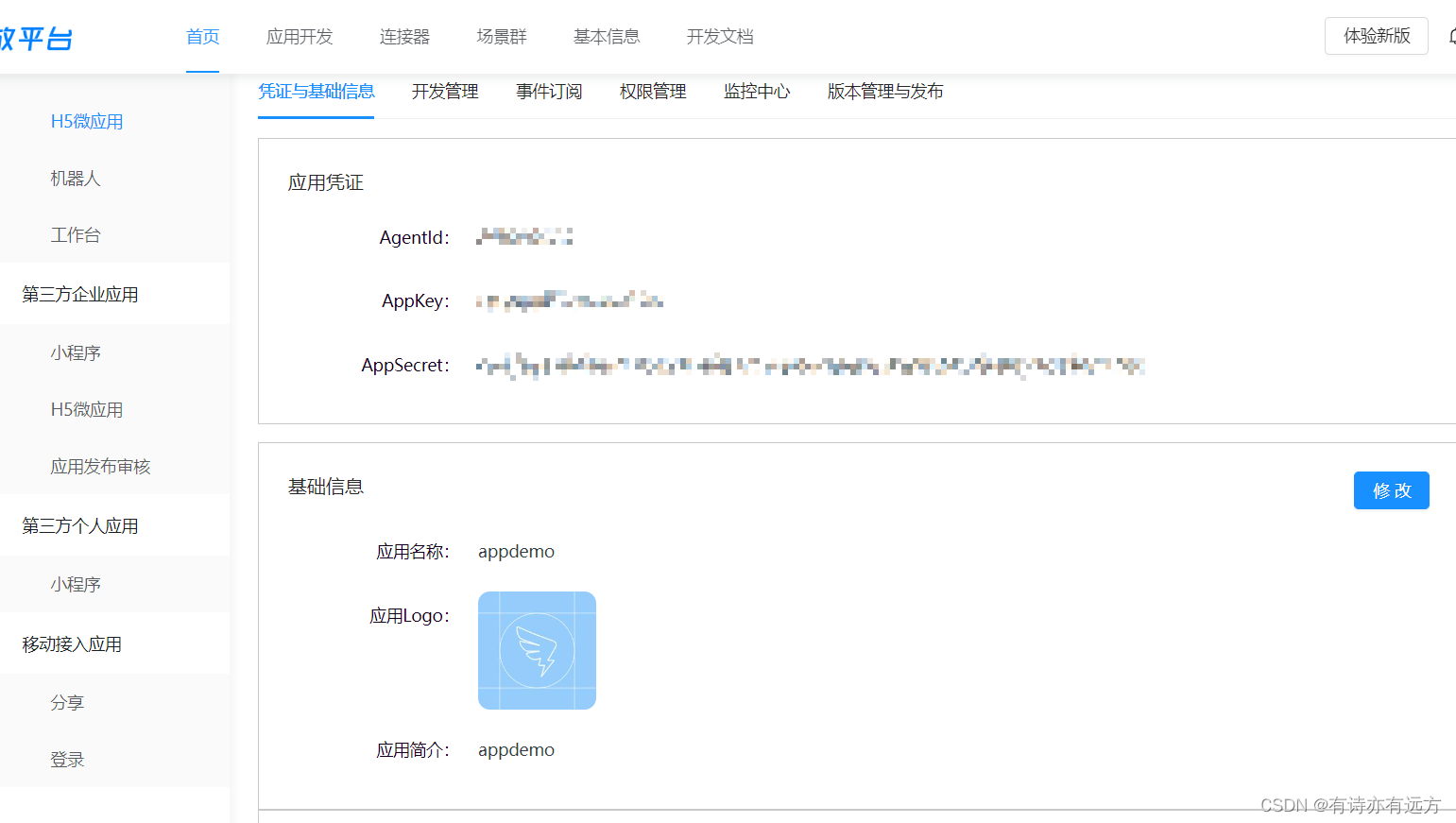The width and height of the screenshot is (1456, 823).
Task: Click the blurred AgentId value
Action: [524, 236]
